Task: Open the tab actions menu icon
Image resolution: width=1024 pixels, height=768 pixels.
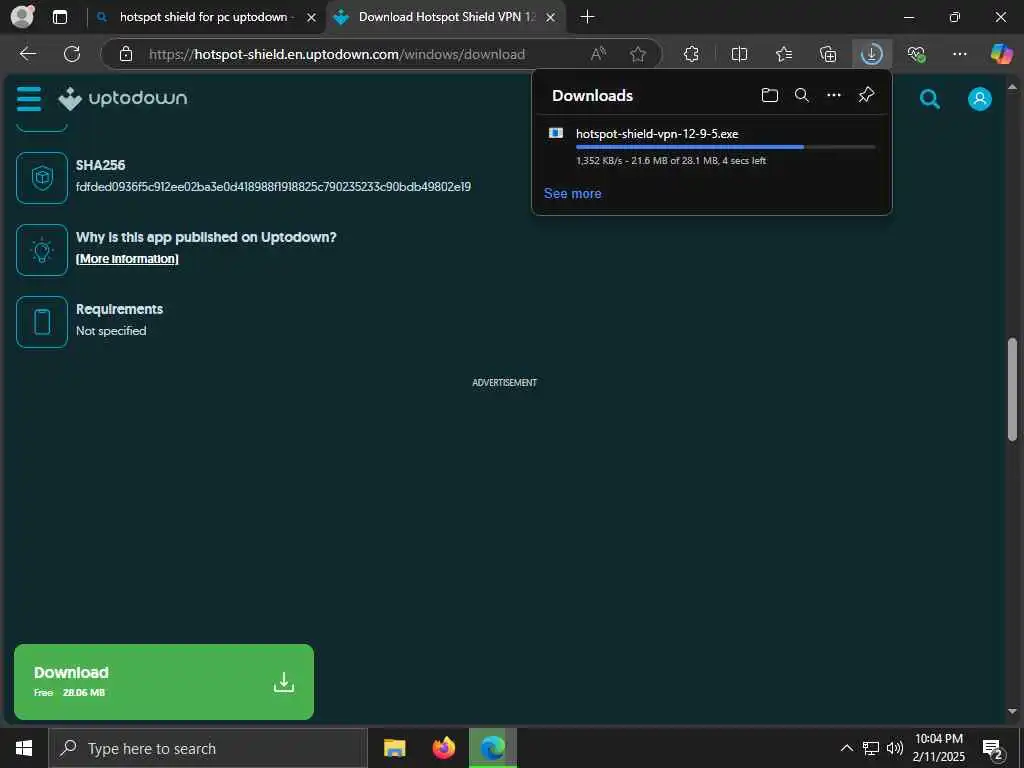Action: [60, 17]
